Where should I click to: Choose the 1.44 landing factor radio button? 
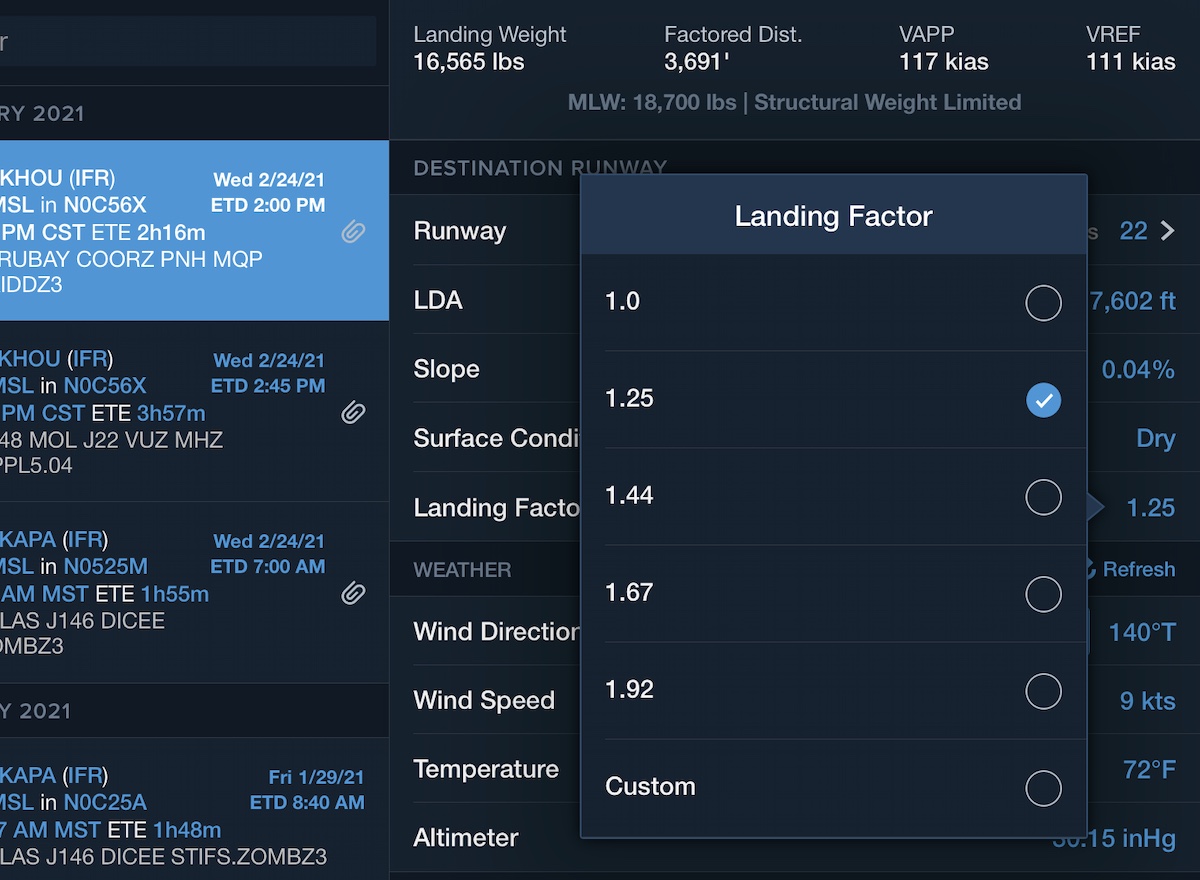tap(1043, 497)
